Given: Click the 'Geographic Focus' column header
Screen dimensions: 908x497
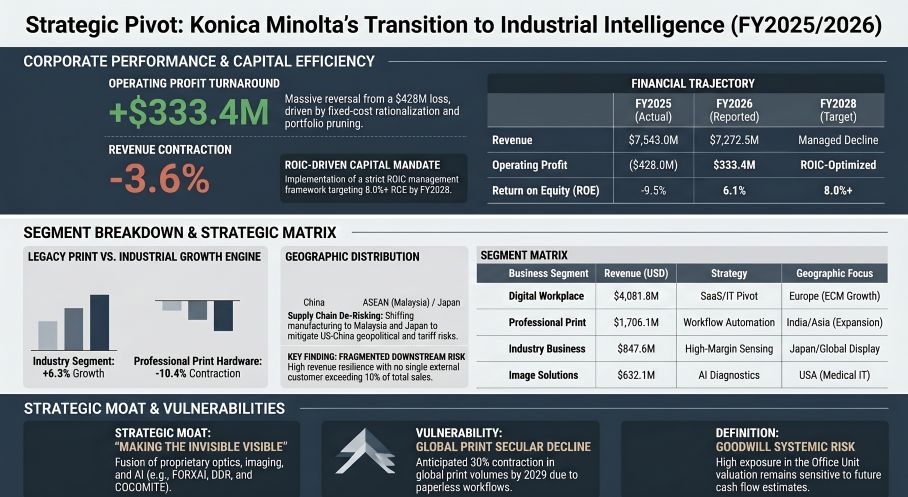Looking at the screenshot, I should [x=834, y=273].
